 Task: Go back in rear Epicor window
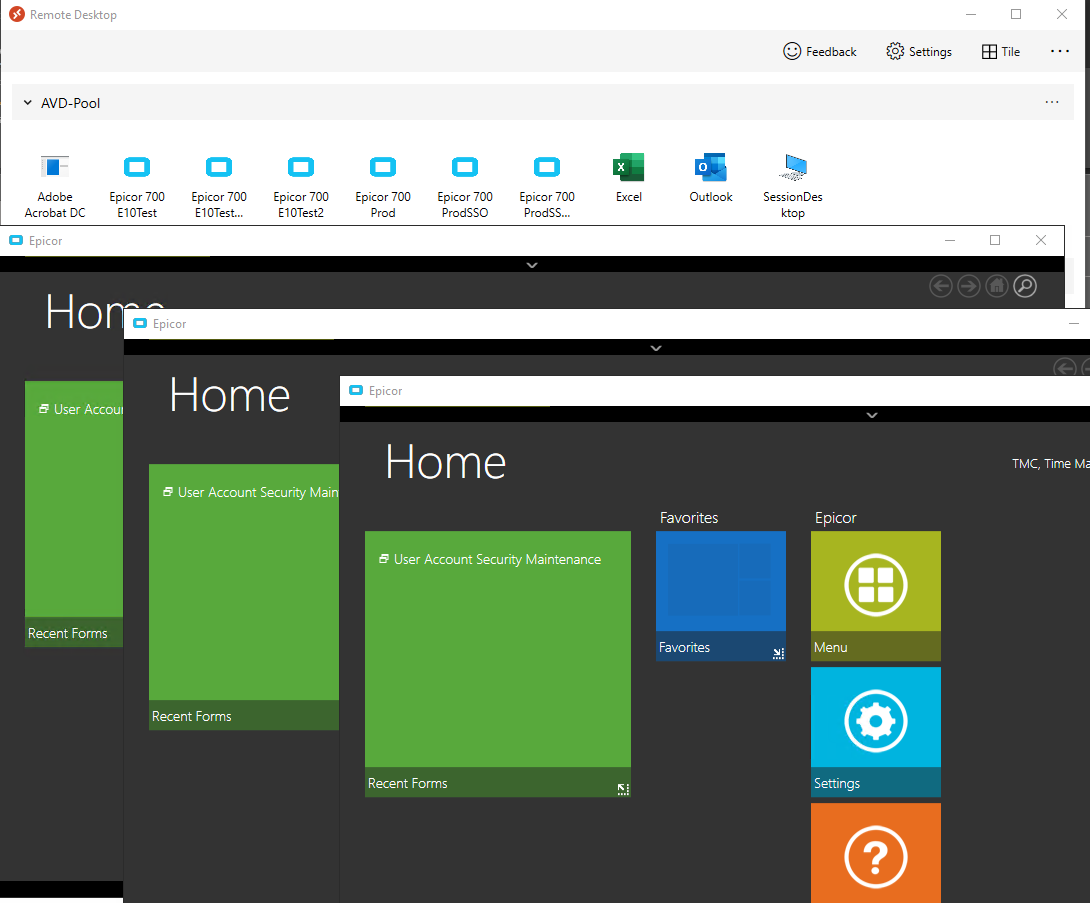(x=941, y=286)
